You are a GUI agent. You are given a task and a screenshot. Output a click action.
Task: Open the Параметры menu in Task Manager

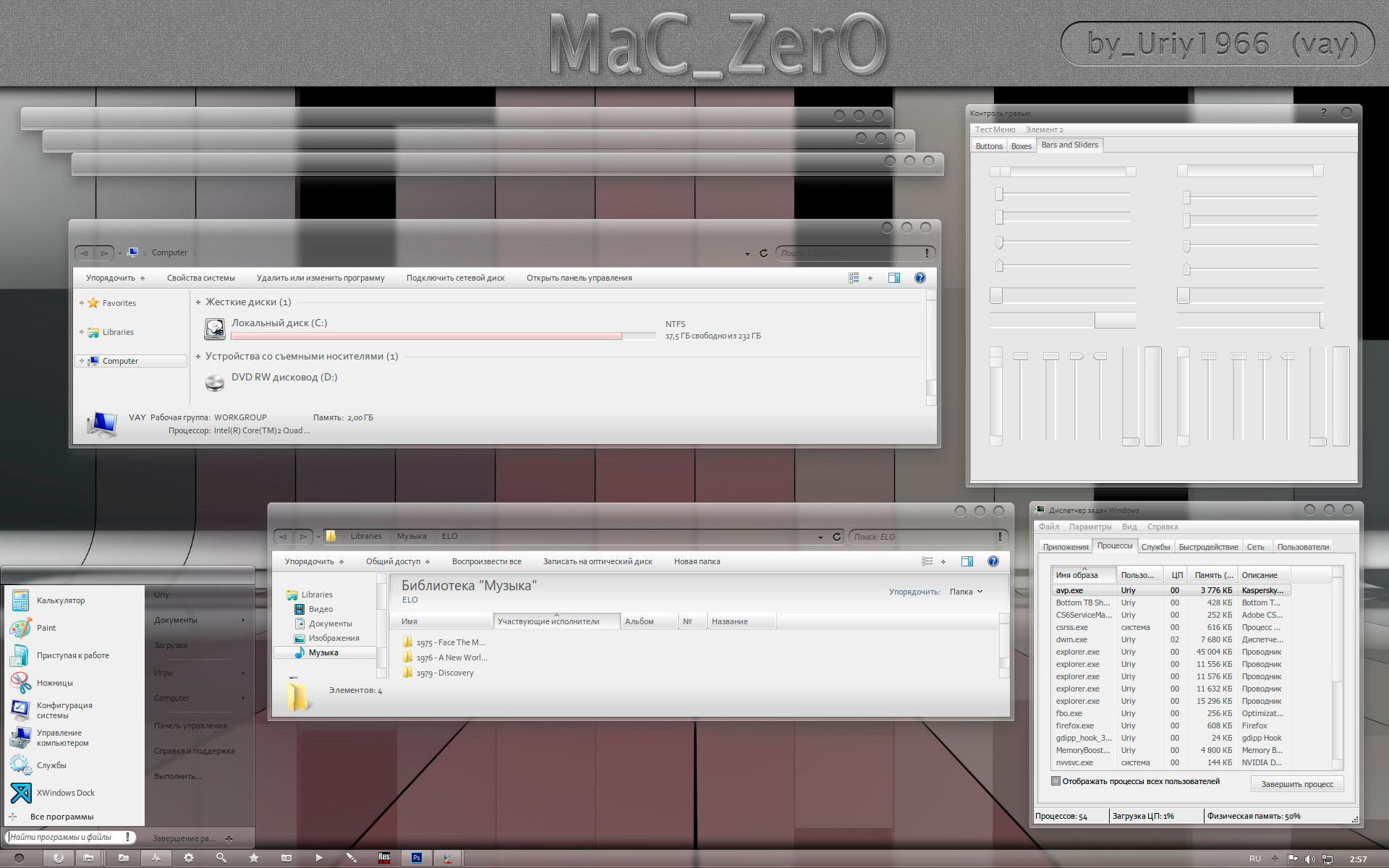1090,527
